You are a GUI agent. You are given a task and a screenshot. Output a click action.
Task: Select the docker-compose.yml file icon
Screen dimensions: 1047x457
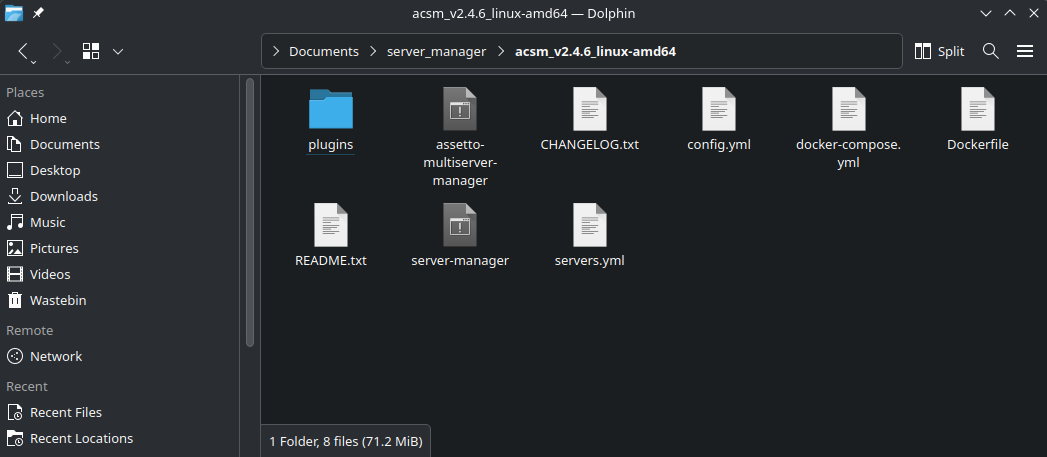pos(849,109)
